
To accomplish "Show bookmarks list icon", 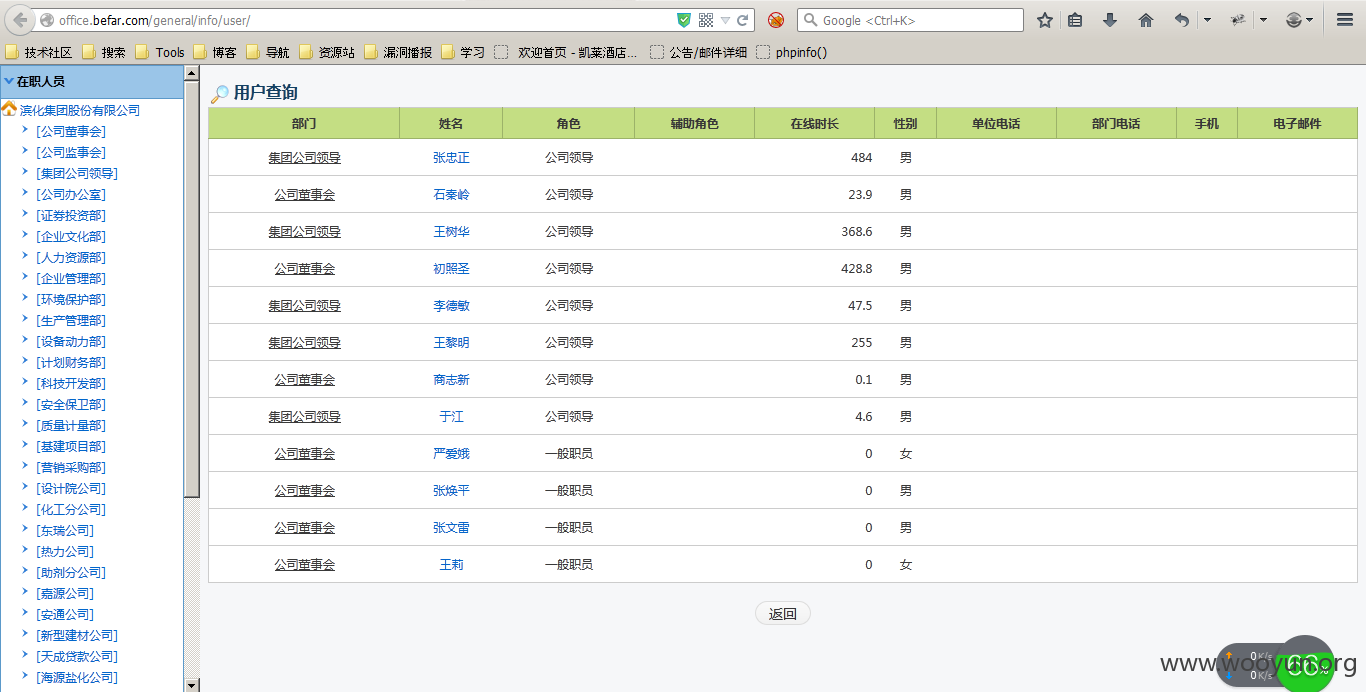I will coord(1075,20).
